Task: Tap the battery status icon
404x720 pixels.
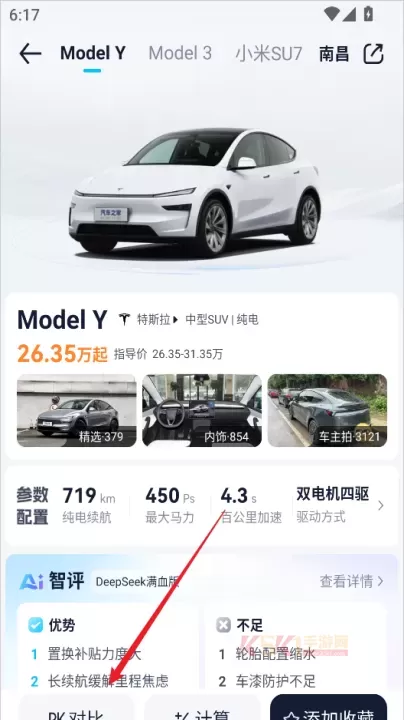Action: pos(368,14)
